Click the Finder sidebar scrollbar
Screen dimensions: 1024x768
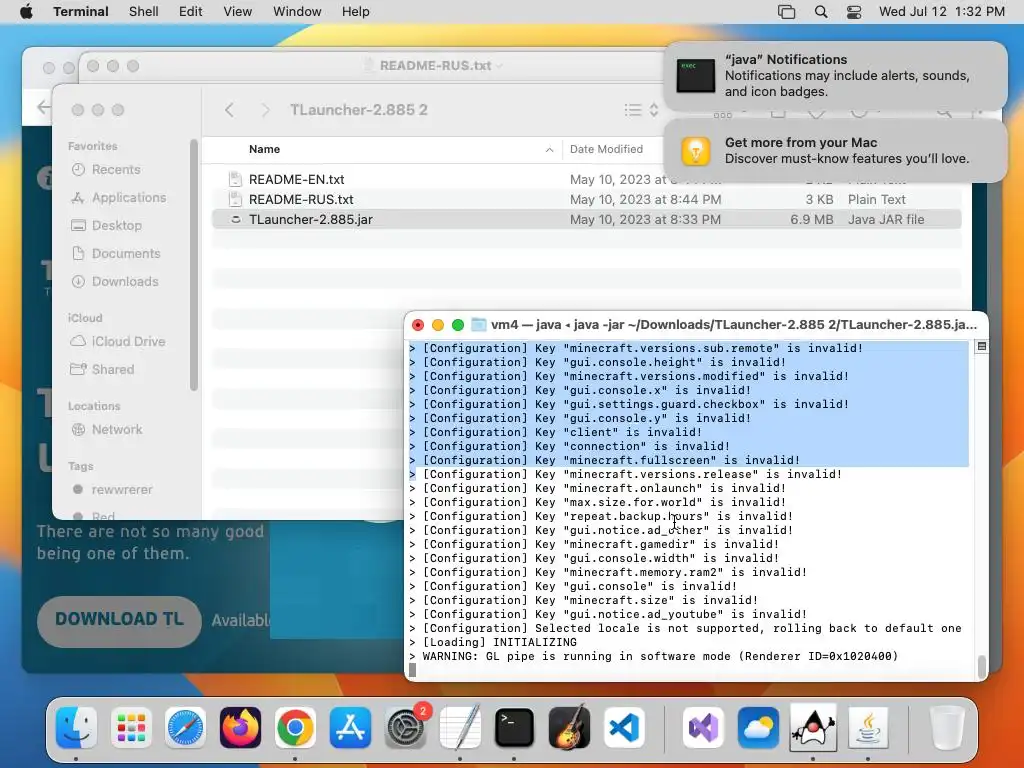[x=194, y=264]
